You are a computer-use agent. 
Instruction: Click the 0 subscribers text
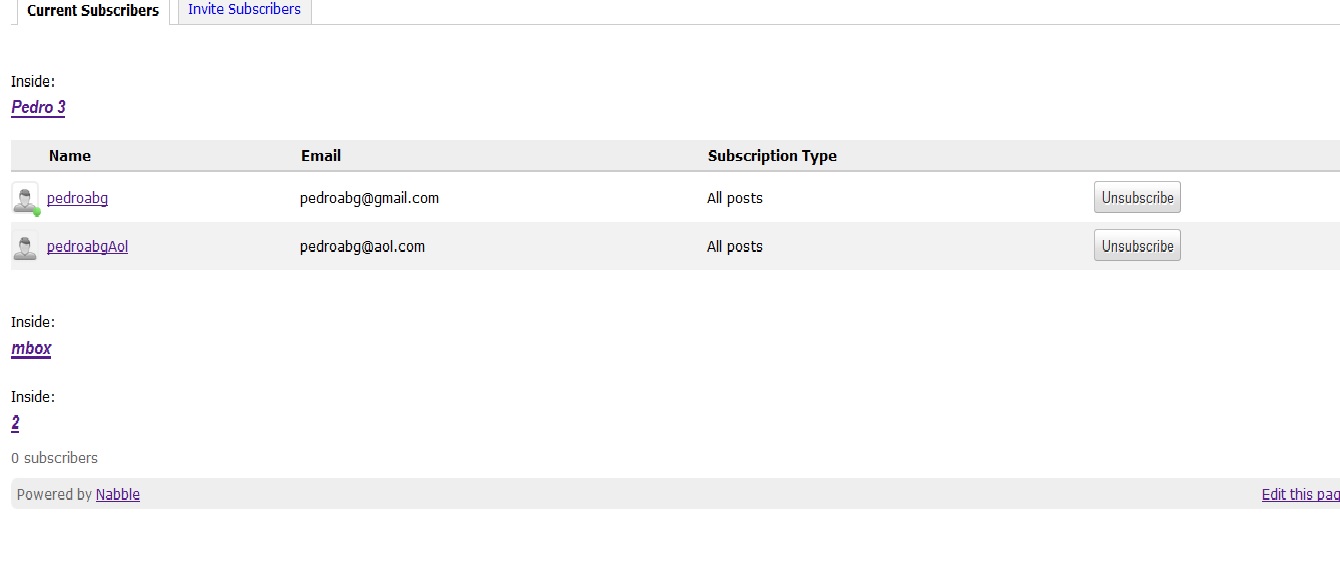pyautogui.click(x=55, y=458)
